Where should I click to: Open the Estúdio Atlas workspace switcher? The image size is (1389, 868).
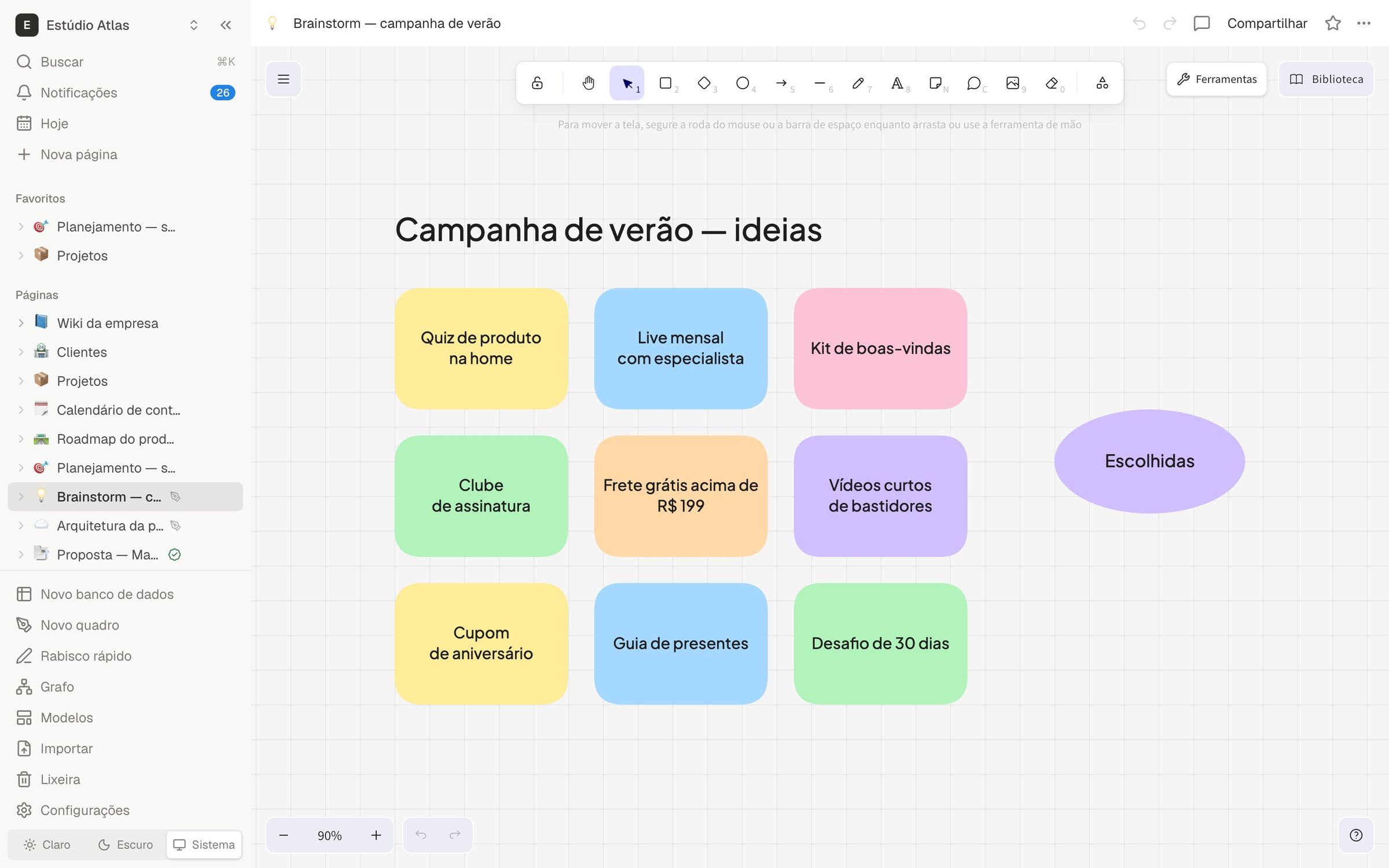click(107, 25)
